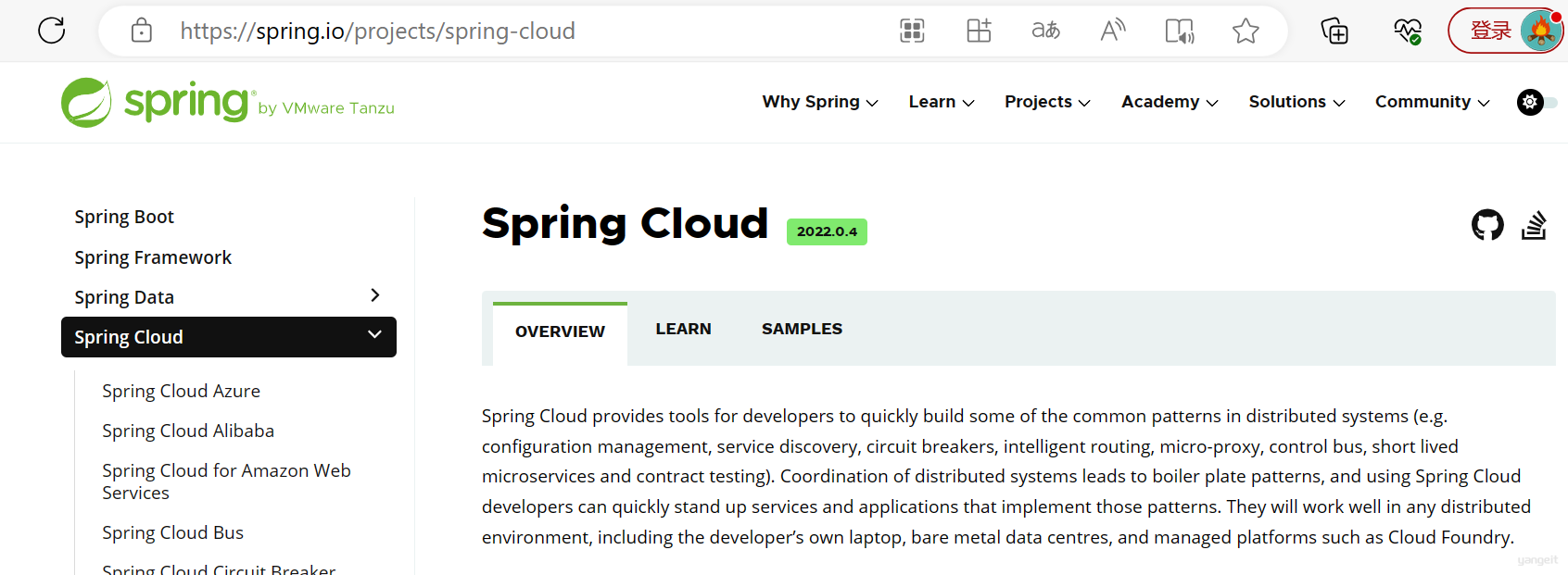Open the Solutions dropdown menu
The width and height of the screenshot is (1568, 575).
(1296, 102)
